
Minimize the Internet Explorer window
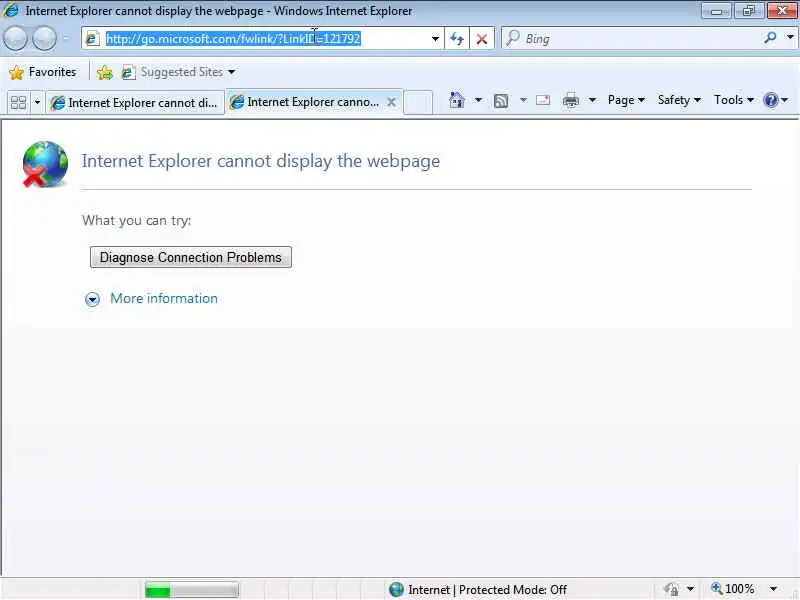click(x=716, y=11)
